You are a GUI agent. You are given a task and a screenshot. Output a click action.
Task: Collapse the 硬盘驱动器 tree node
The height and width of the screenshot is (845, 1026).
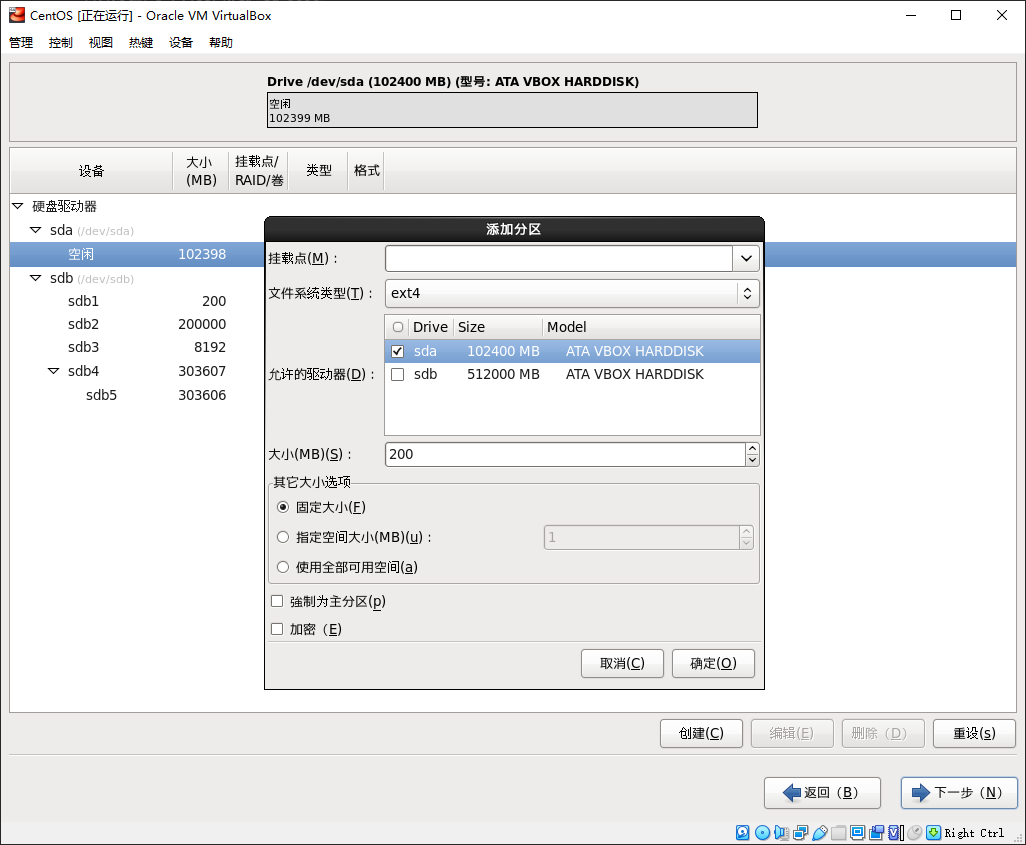(18, 206)
